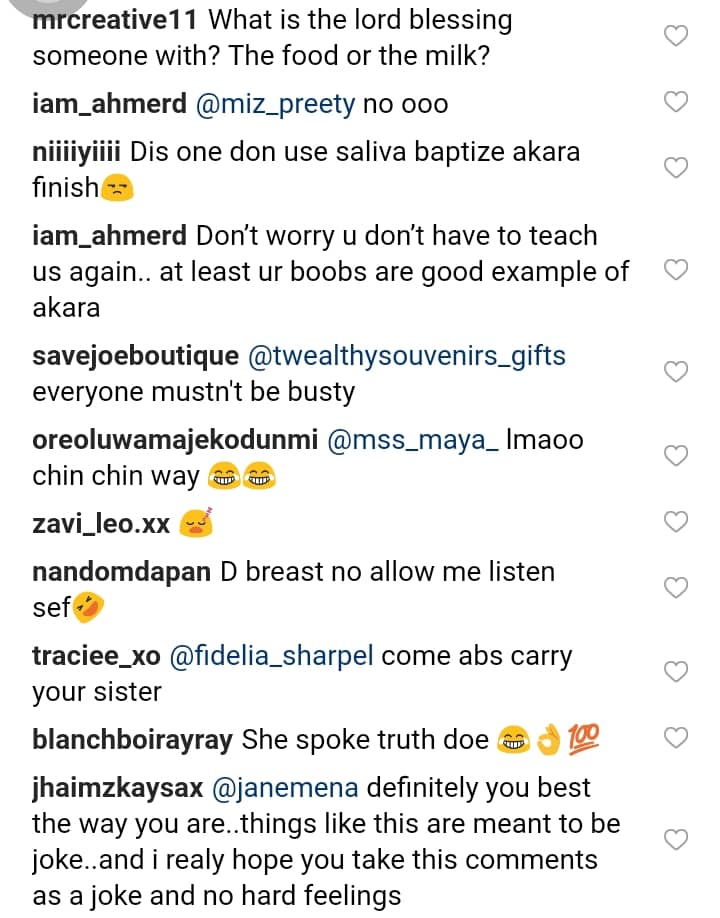Open blanchboirayray's profile username

[x=133, y=740]
